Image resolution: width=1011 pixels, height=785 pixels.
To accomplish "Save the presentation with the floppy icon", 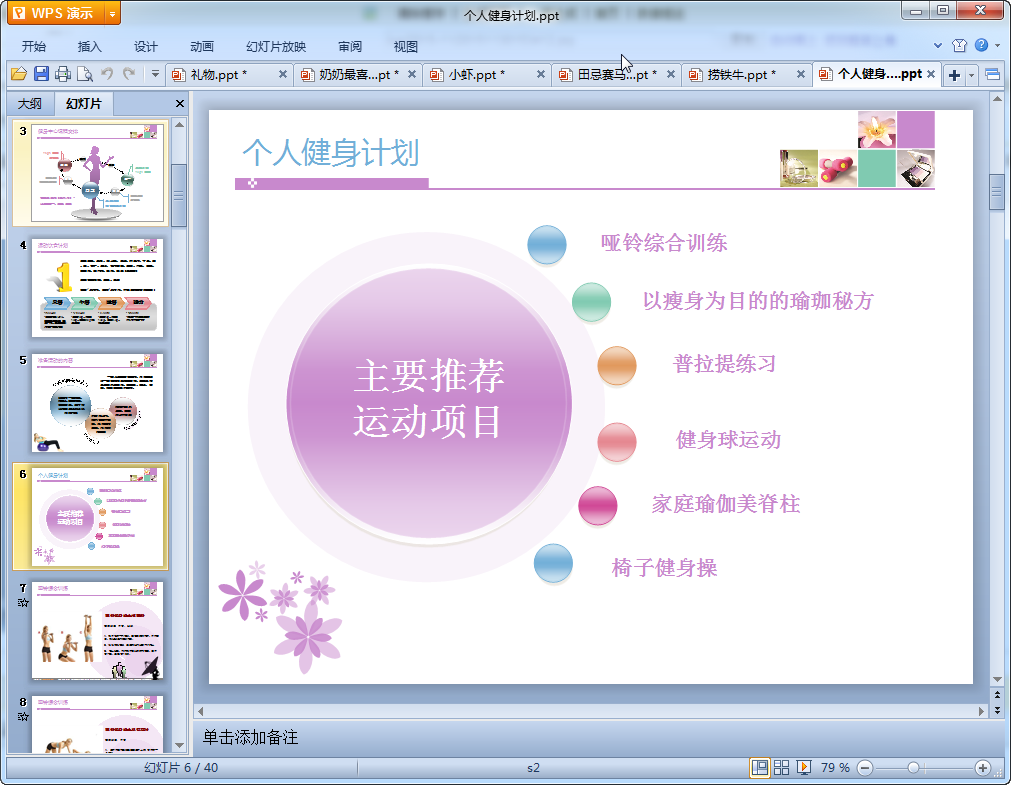I will click(41, 74).
